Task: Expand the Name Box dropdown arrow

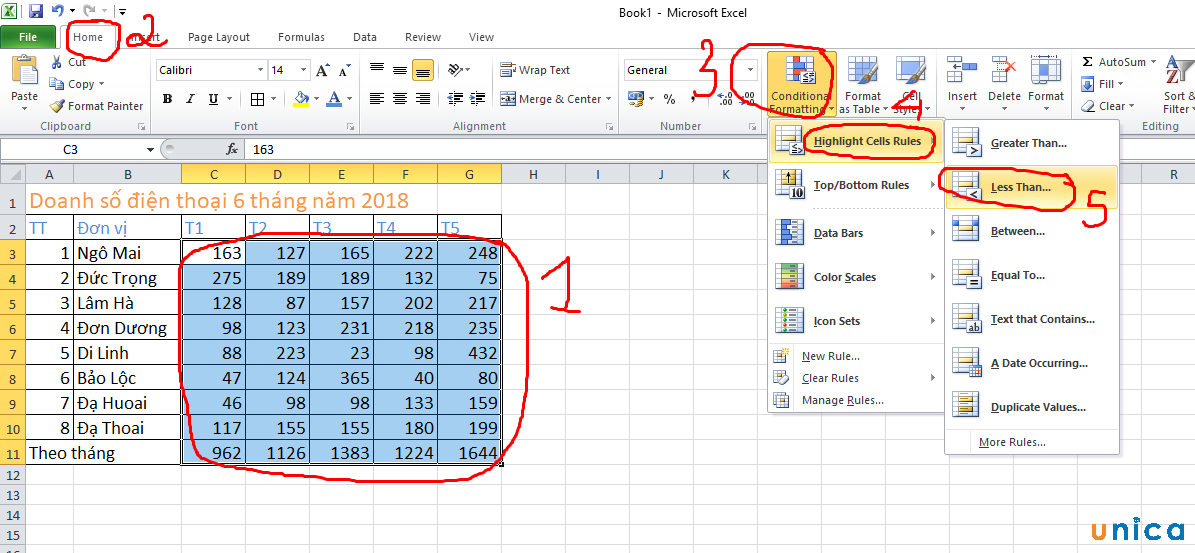Action: (x=151, y=149)
